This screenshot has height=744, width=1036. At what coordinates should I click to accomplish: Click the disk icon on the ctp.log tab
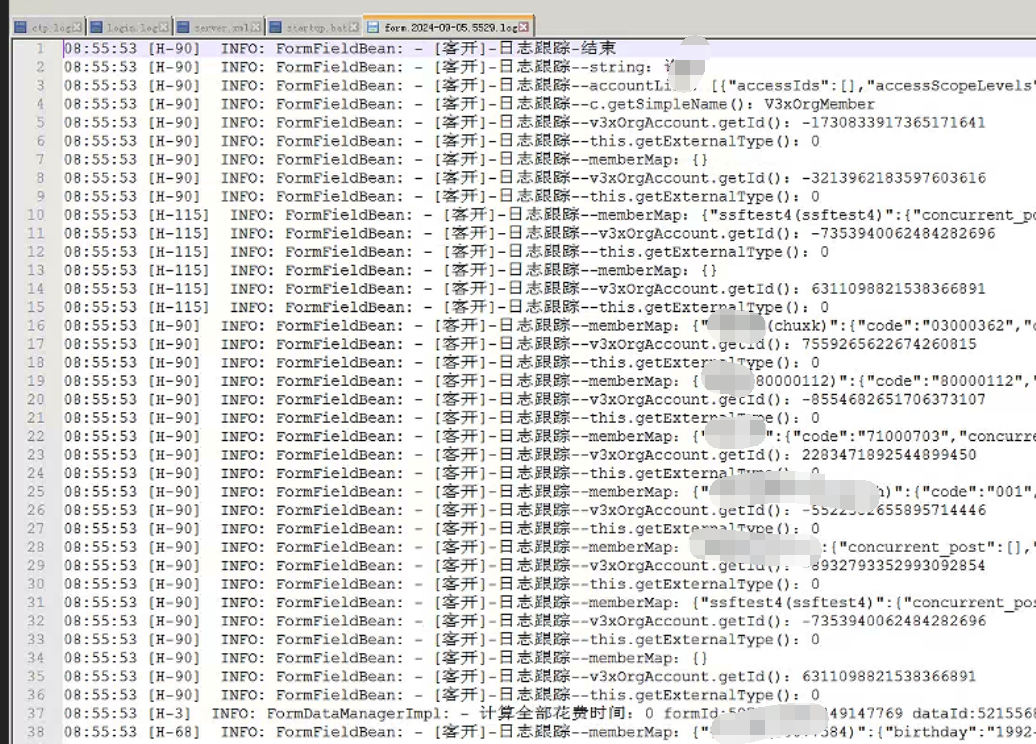[x=20, y=27]
